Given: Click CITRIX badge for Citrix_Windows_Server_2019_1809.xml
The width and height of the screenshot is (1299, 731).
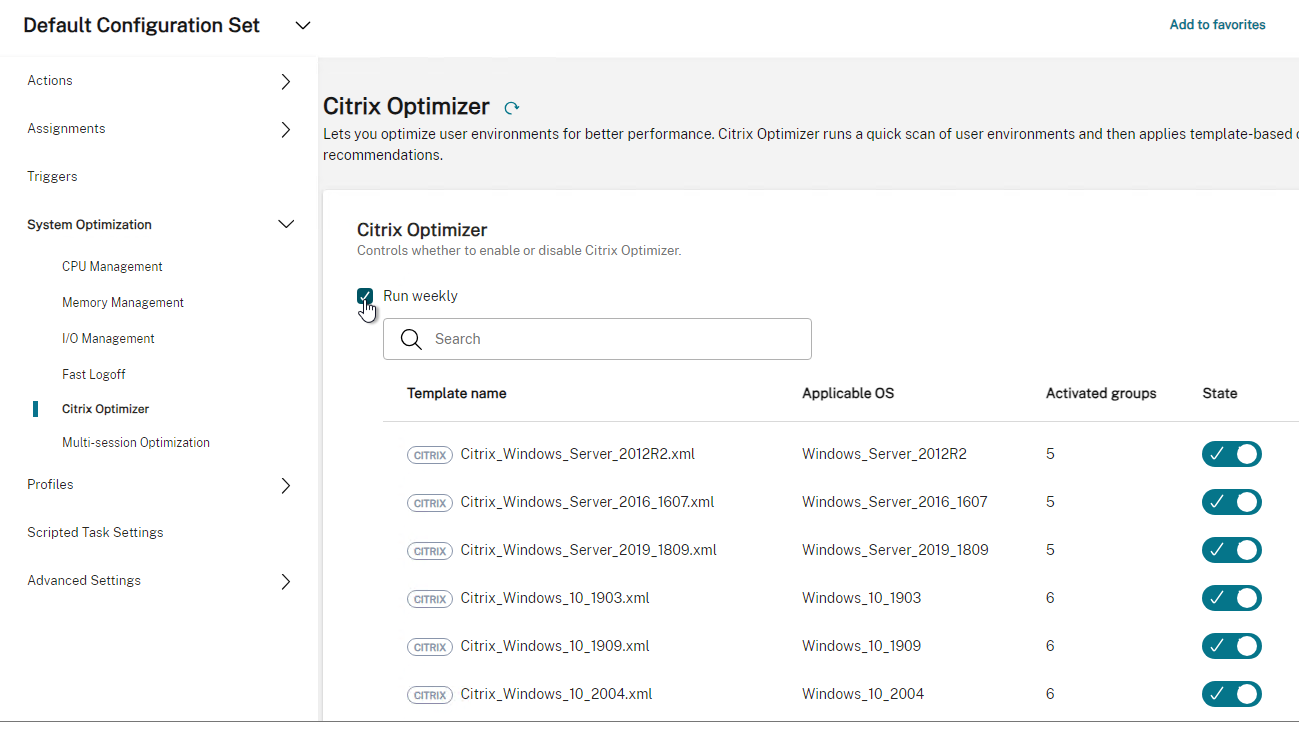Looking at the screenshot, I should [430, 551].
